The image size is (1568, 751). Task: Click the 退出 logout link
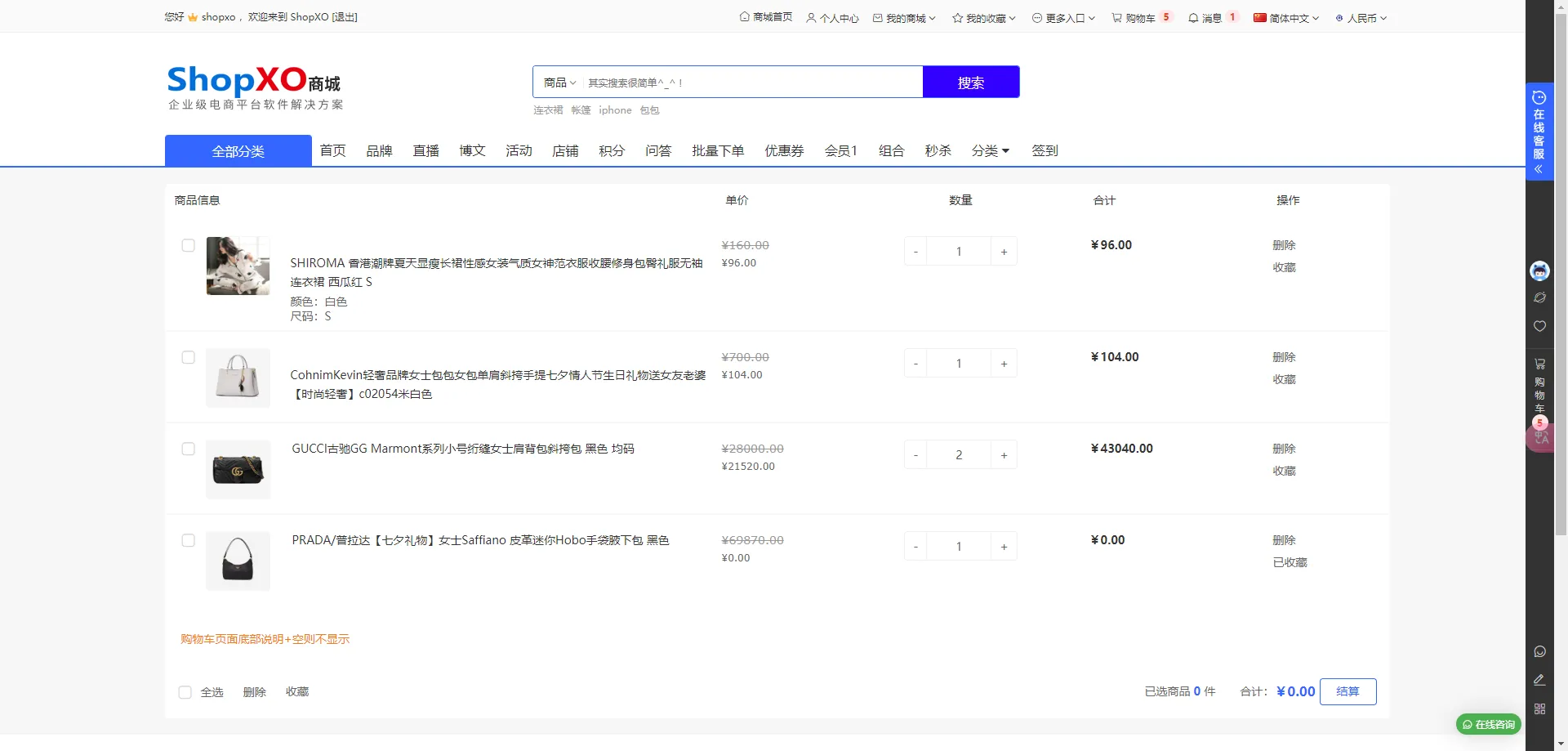tap(345, 17)
